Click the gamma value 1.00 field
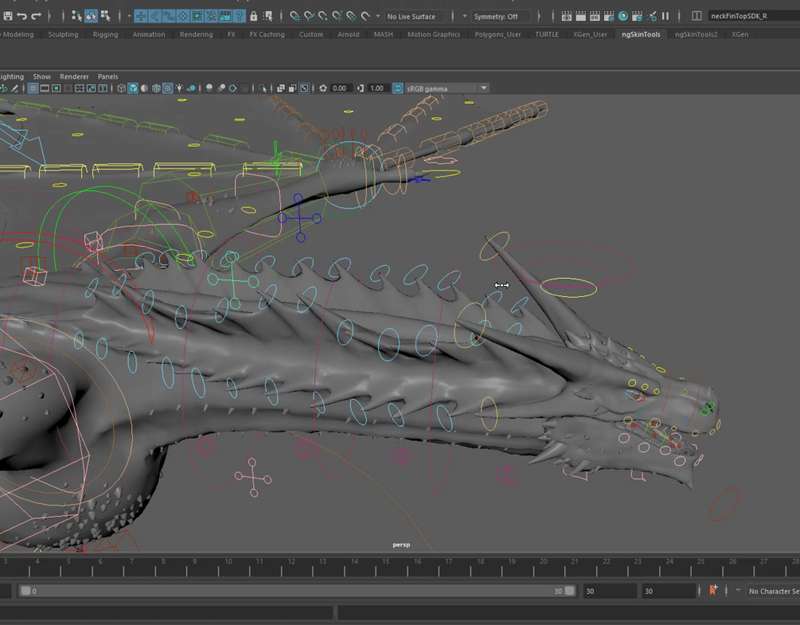Viewport: 800px width, 625px height. [377, 88]
